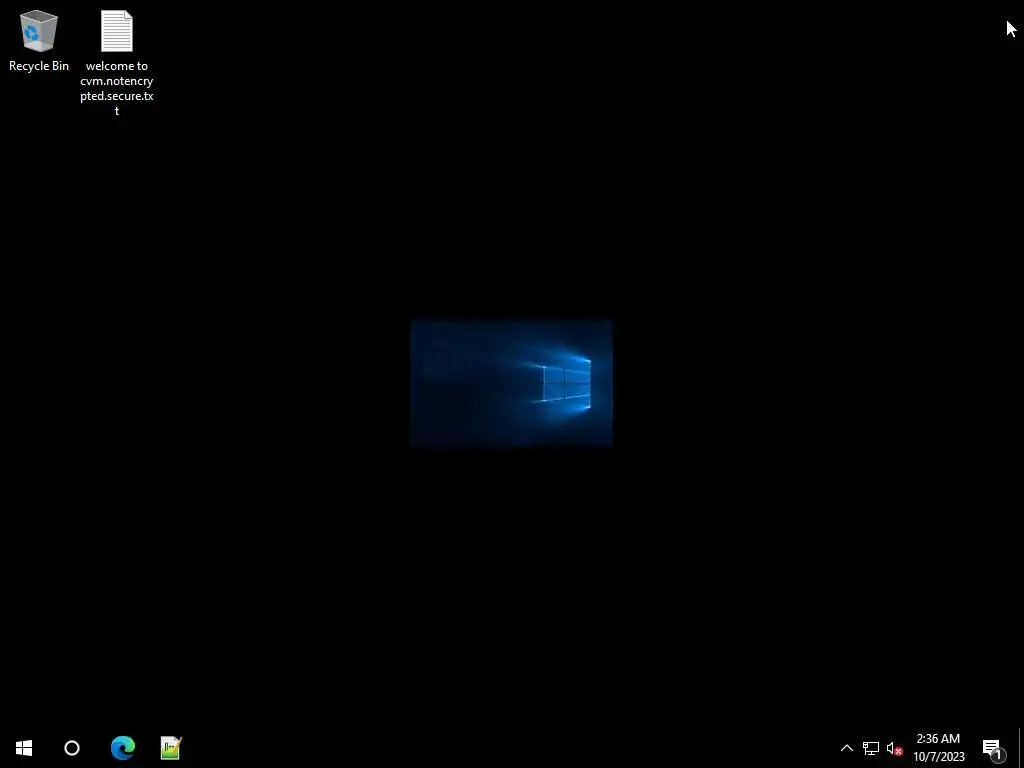Open Cortana search circle on taskbar
The width and height of the screenshot is (1024, 768).
click(x=72, y=748)
